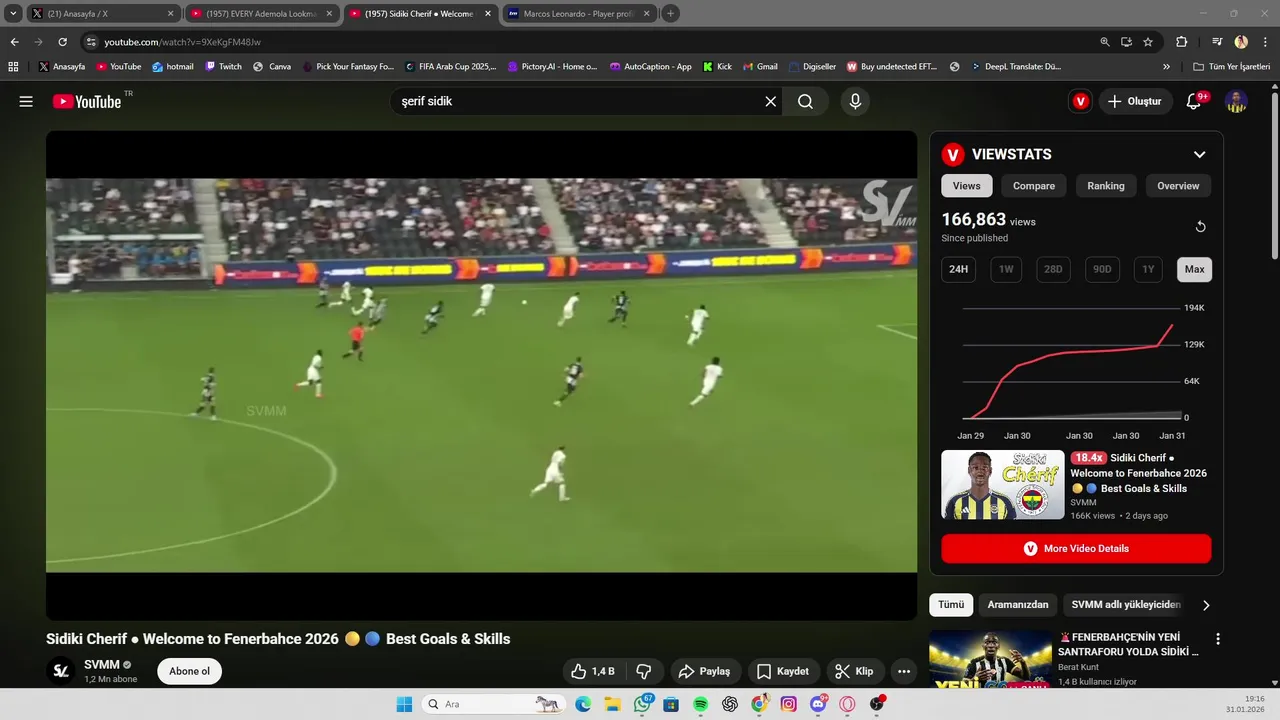
Task: Expand the hidden bookmarks overflow chevron
Action: coord(1166,67)
